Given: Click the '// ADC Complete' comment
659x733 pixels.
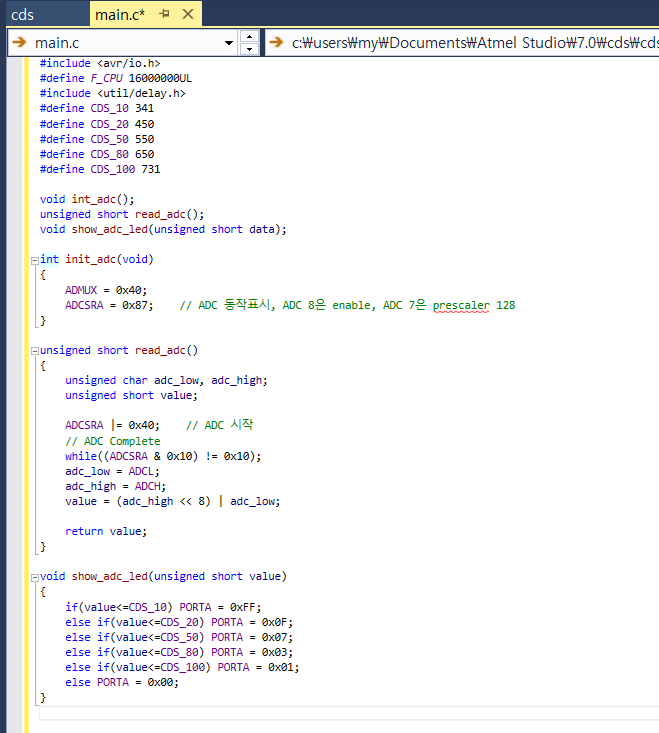Looking at the screenshot, I should point(113,441).
